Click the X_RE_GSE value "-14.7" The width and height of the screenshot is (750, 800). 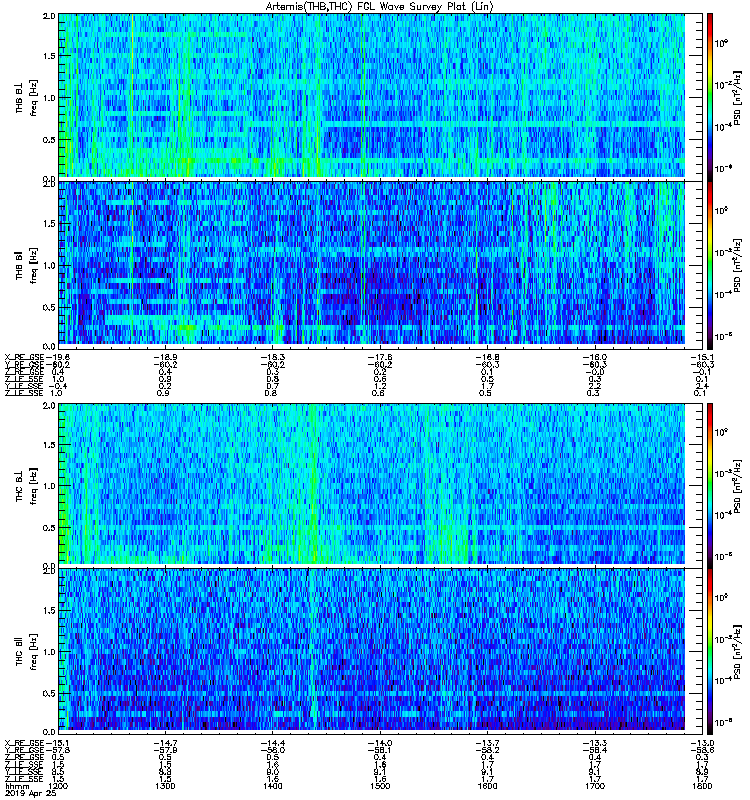coord(165,743)
